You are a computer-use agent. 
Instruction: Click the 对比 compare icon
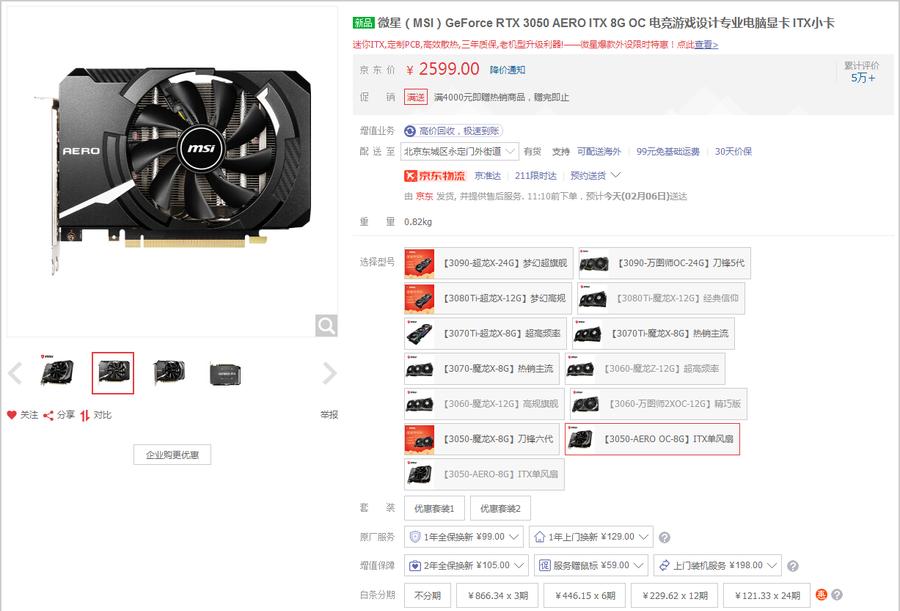pyautogui.click(x=85, y=415)
